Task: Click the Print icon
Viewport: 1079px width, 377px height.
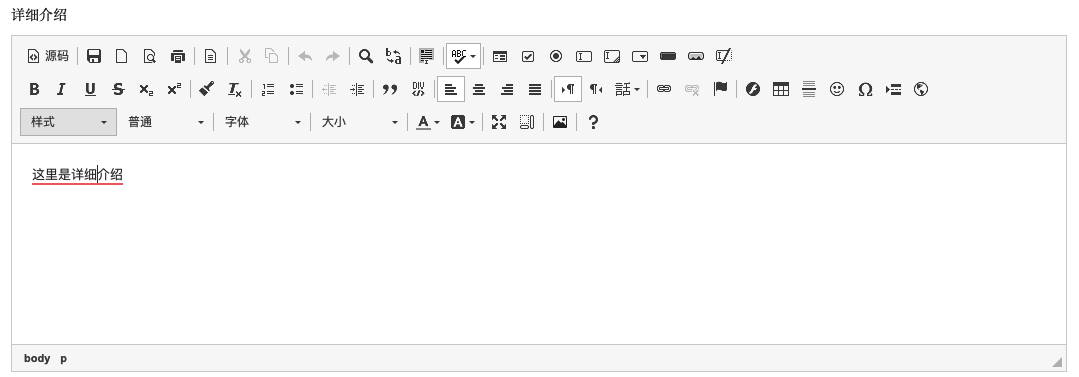Action: pos(178,56)
